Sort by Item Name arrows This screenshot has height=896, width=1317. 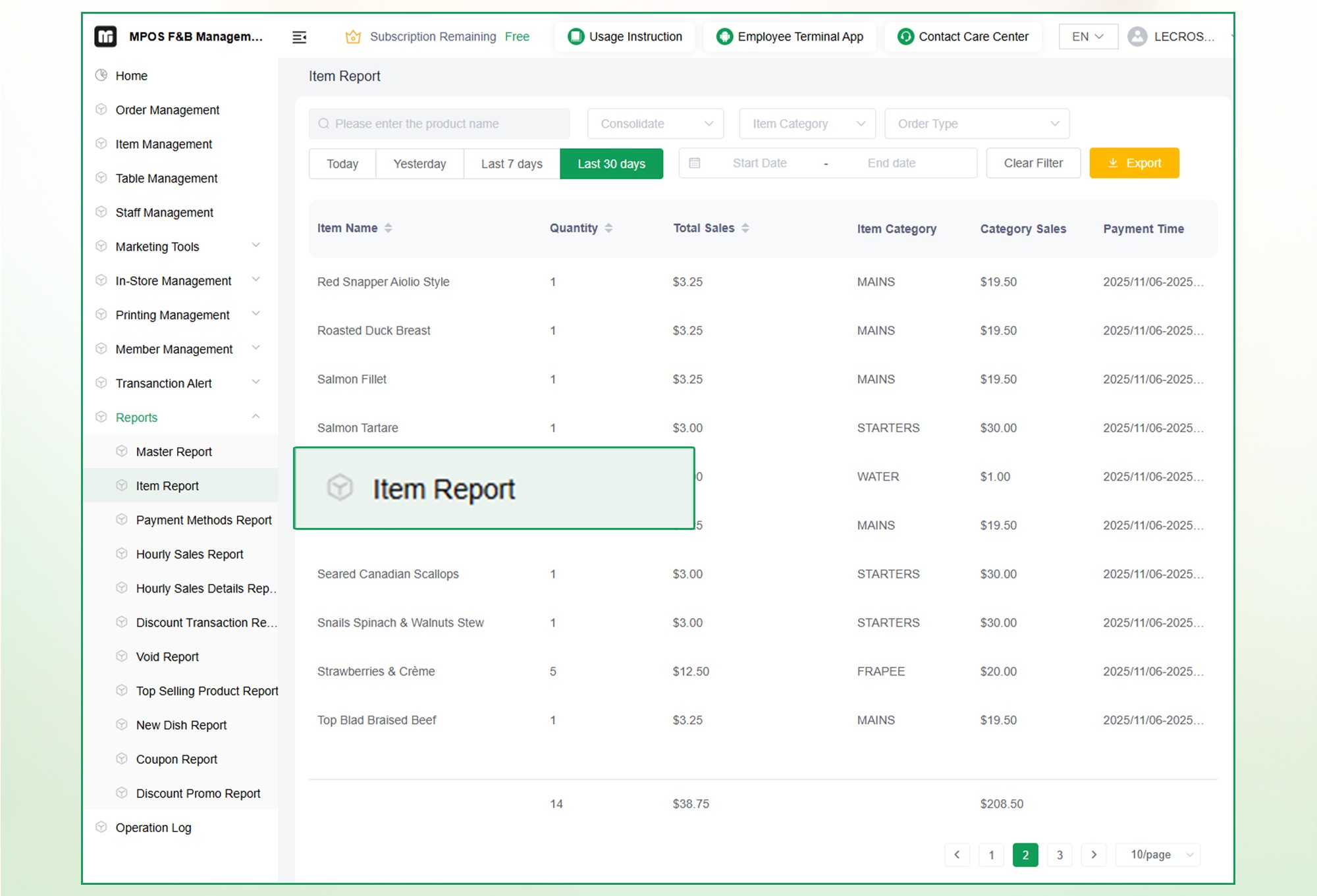[389, 228]
